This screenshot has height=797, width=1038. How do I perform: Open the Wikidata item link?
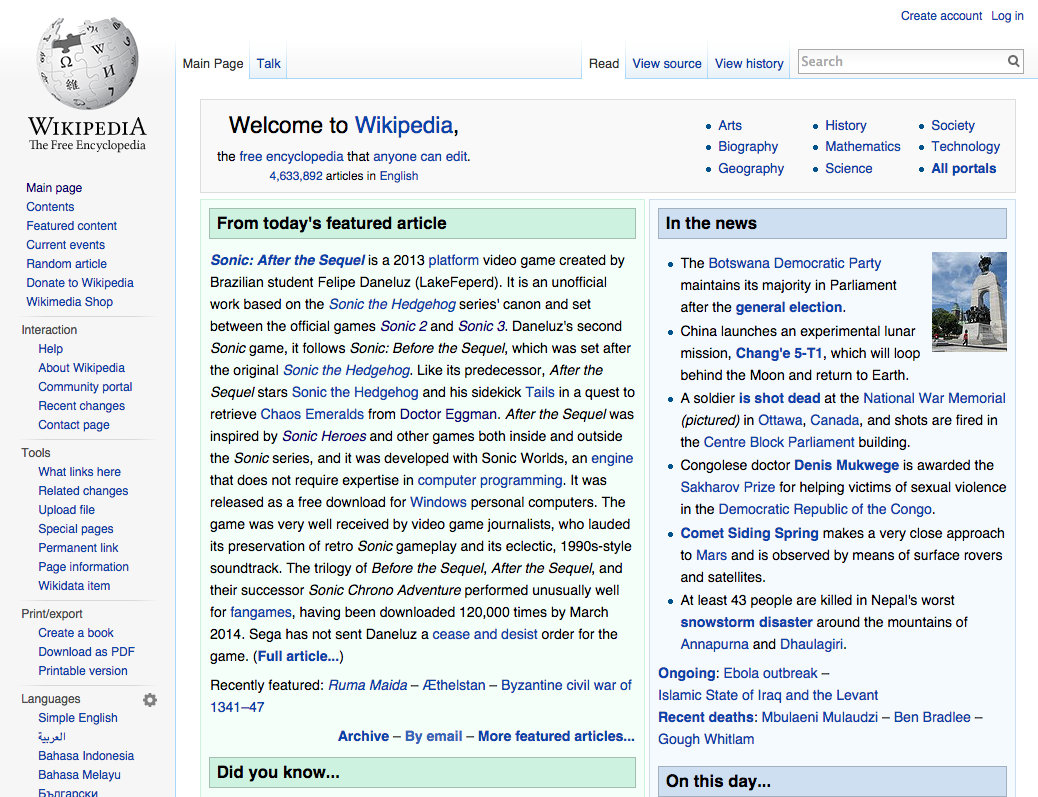74,586
